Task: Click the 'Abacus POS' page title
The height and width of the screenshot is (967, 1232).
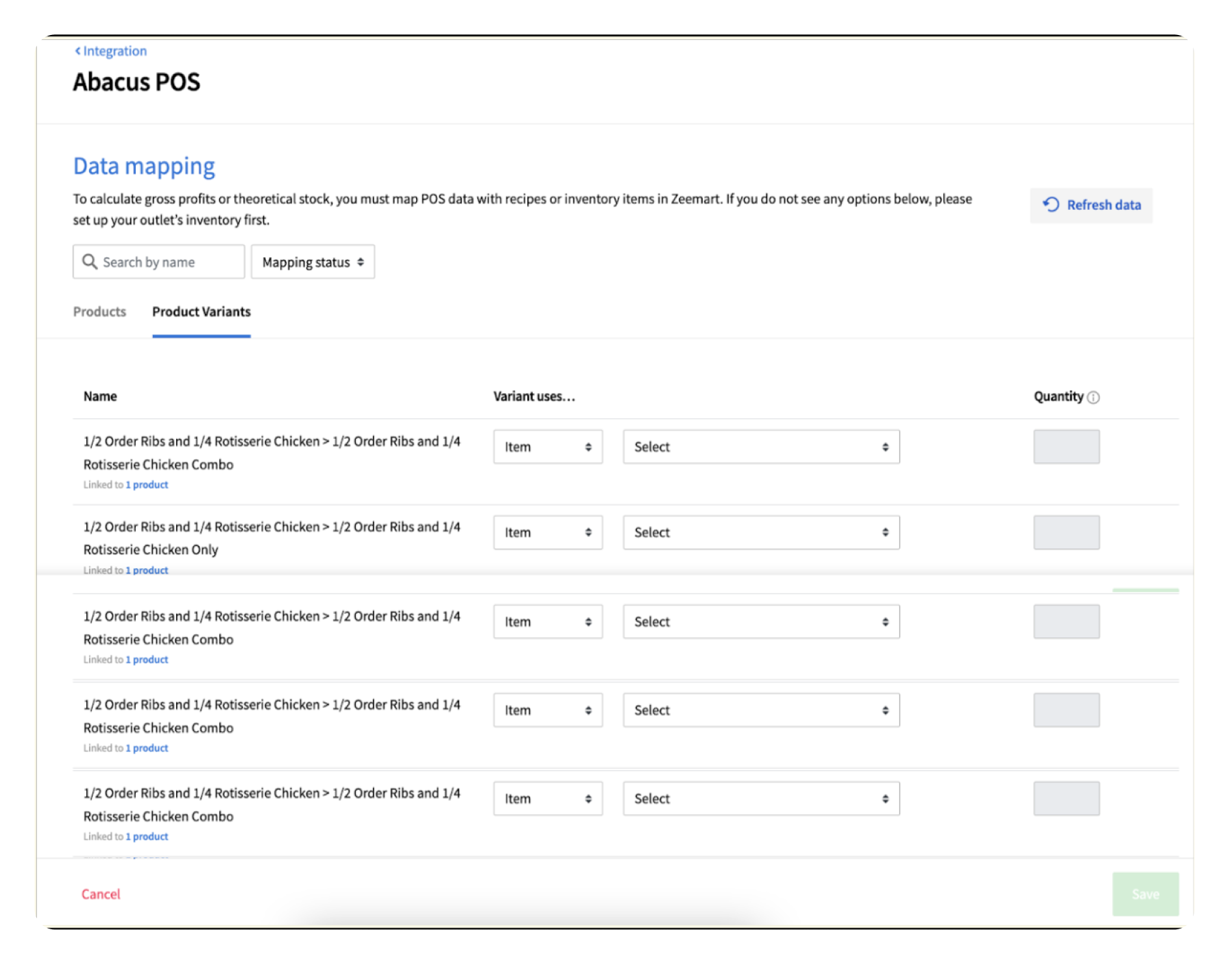Action: pos(136,82)
